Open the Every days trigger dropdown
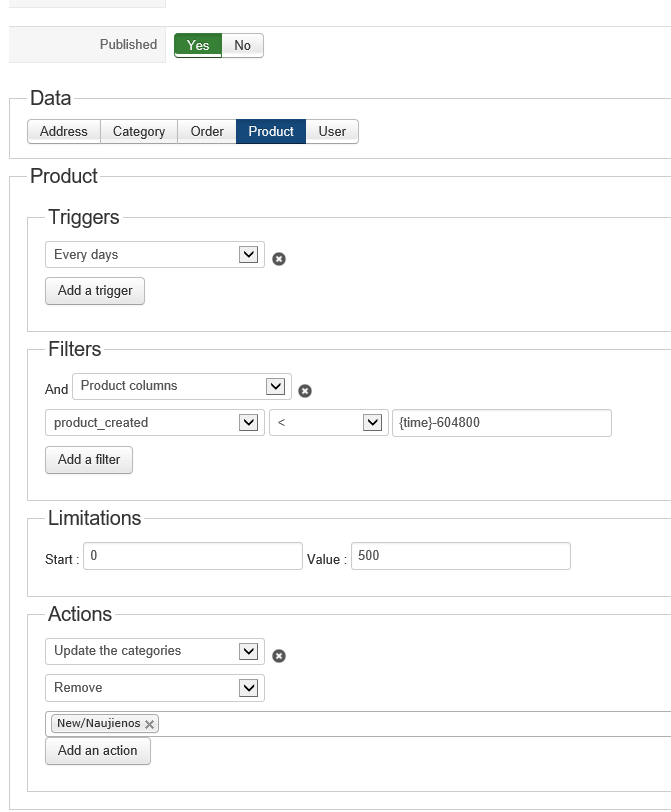 [x=154, y=255]
